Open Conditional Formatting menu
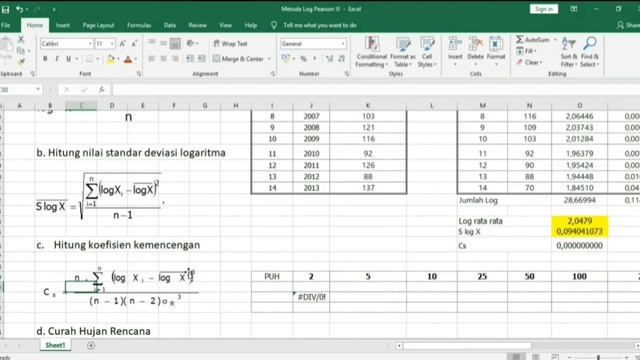The width and height of the screenshot is (640, 360). (371, 52)
